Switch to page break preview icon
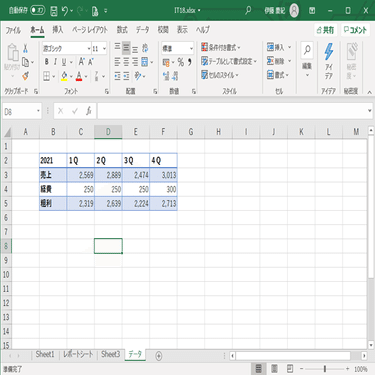Screen dimensions: 375x375 [x=290, y=369]
